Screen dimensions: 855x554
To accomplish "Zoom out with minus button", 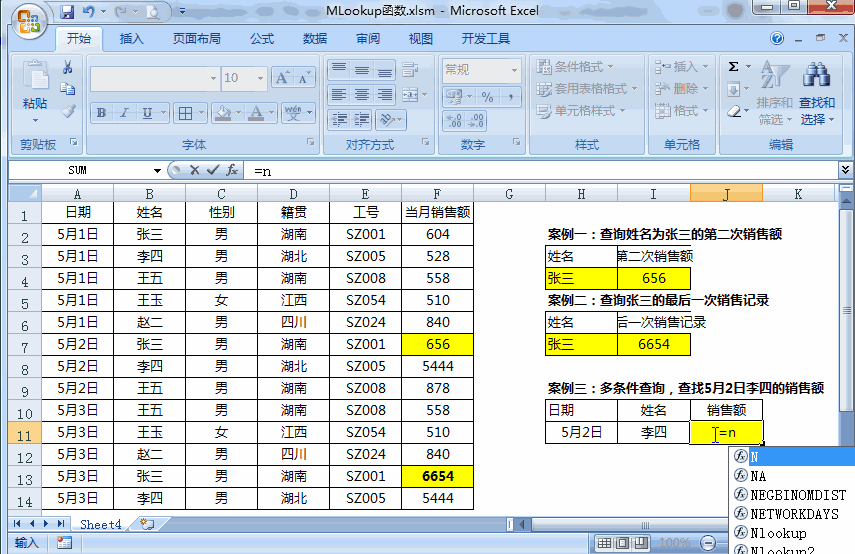I will 708,543.
